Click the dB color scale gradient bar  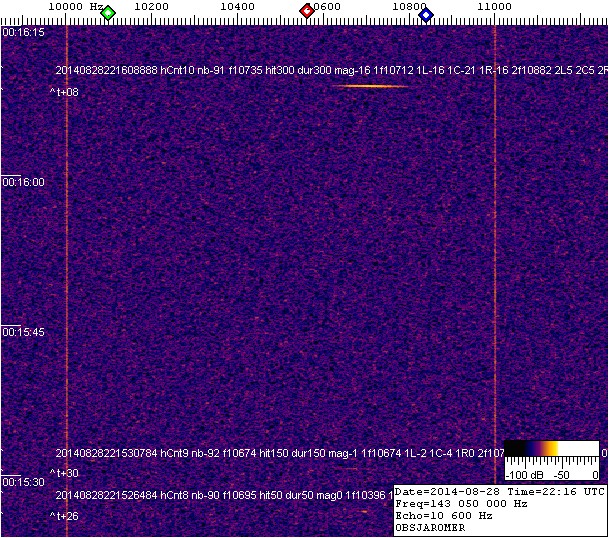tap(551, 449)
